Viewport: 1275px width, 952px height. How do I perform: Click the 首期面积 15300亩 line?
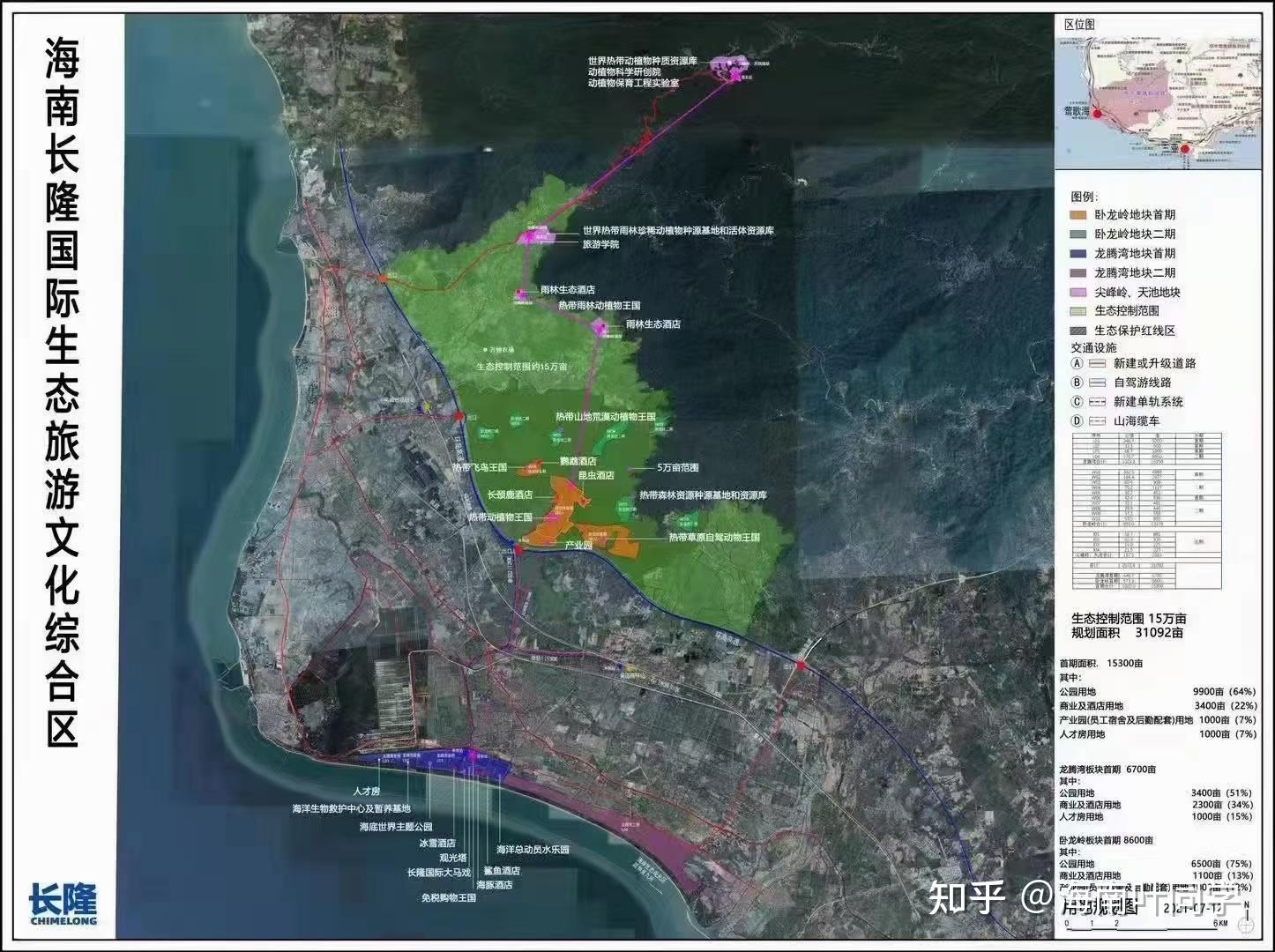tap(1100, 663)
